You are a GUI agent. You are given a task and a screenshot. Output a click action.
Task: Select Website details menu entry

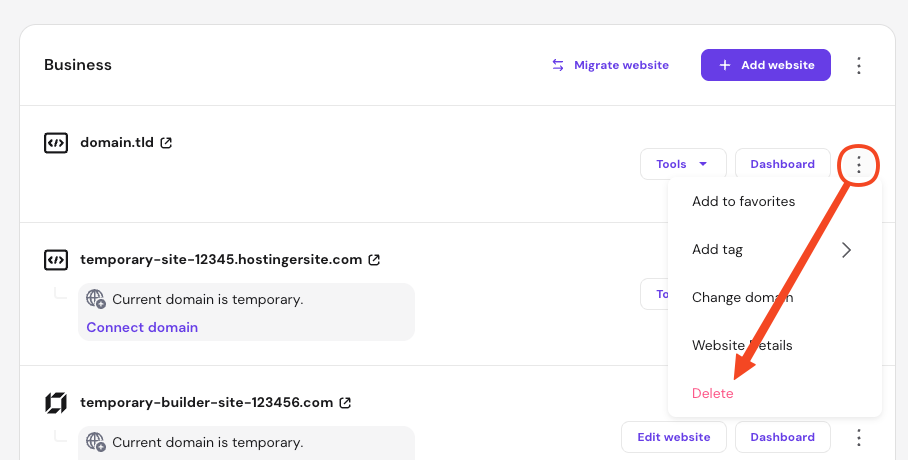coord(742,346)
